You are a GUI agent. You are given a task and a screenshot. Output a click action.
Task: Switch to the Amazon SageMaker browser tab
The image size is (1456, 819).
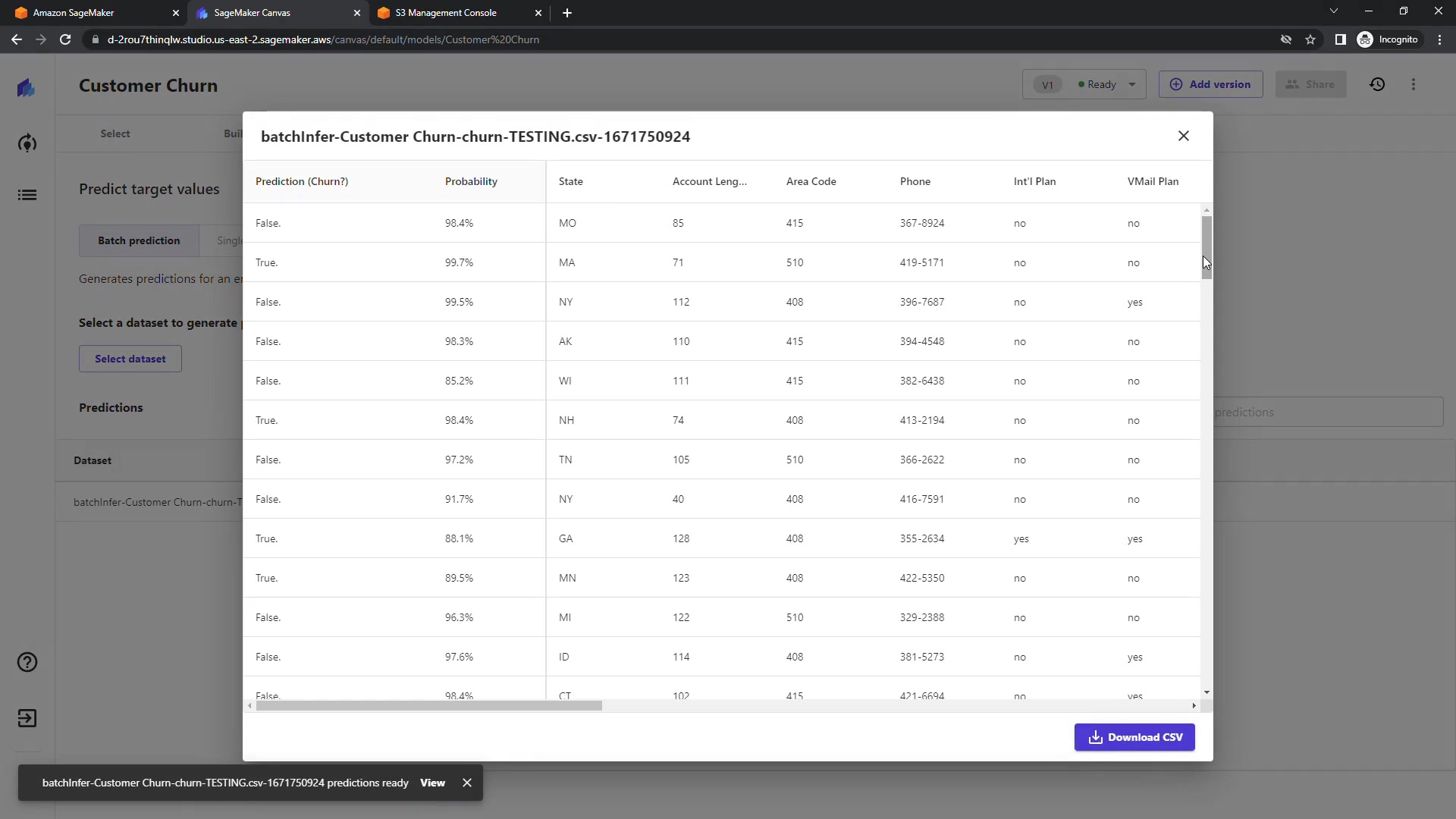74,13
